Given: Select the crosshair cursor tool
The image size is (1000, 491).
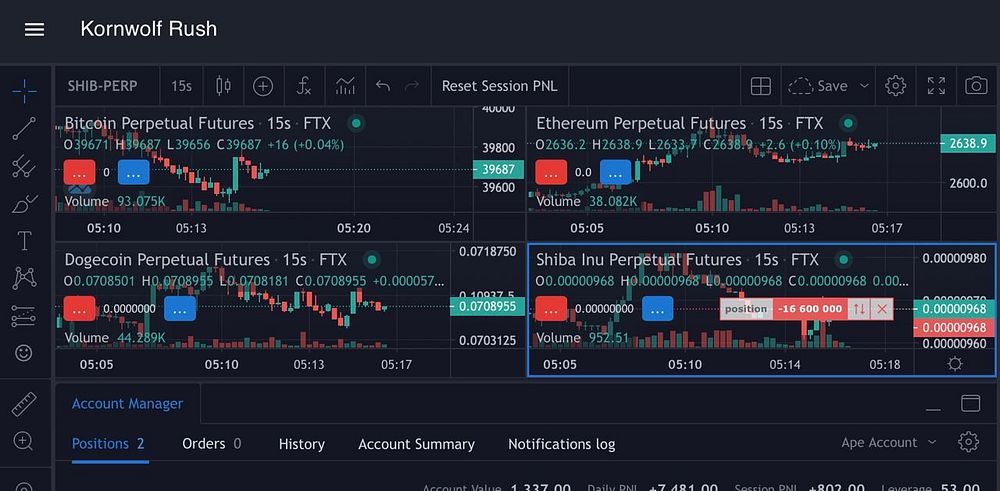Looking at the screenshot, I should (x=24, y=91).
